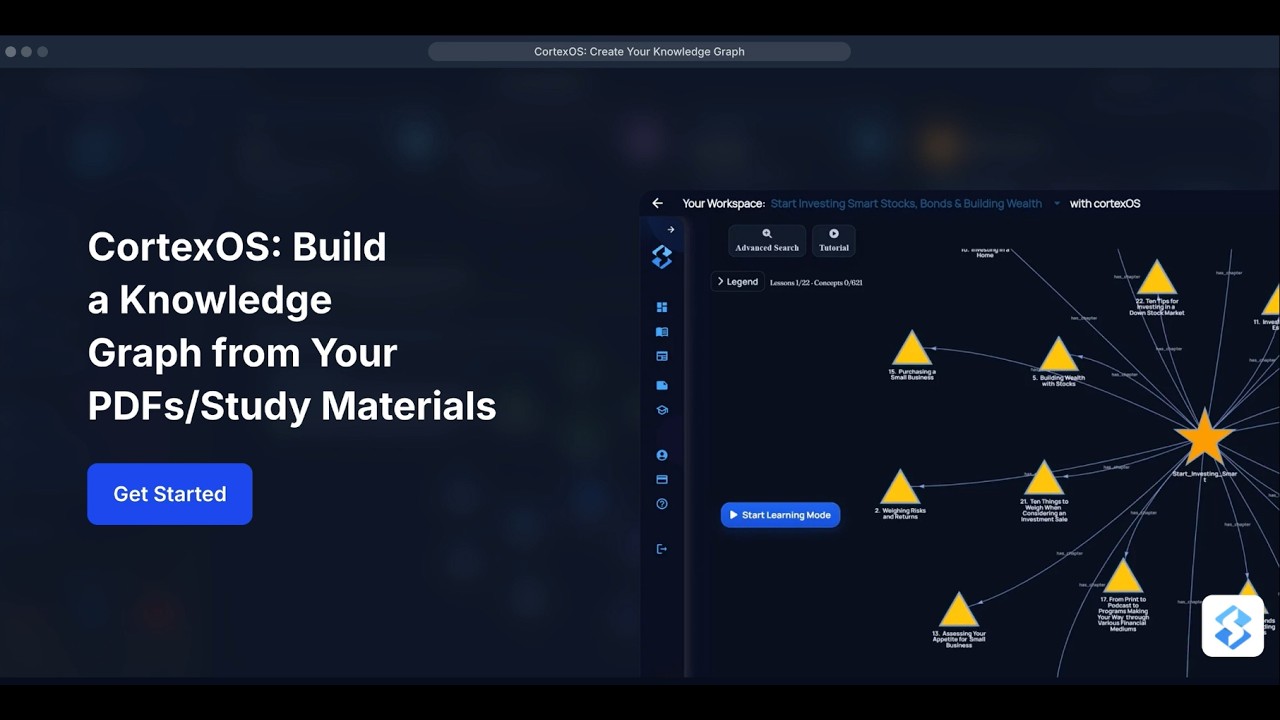
Task: Expand the Legend panel
Action: [738, 282]
